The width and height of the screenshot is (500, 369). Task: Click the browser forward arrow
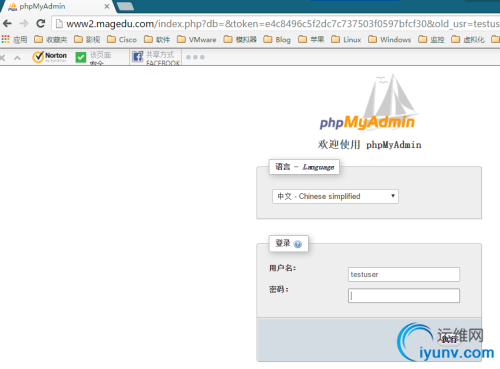[24, 23]
